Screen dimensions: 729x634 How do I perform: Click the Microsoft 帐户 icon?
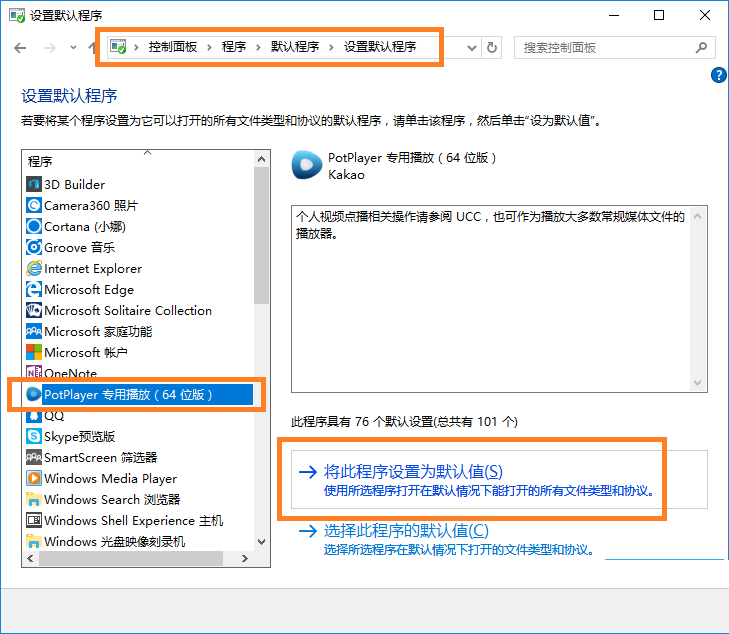pos(34,352)
